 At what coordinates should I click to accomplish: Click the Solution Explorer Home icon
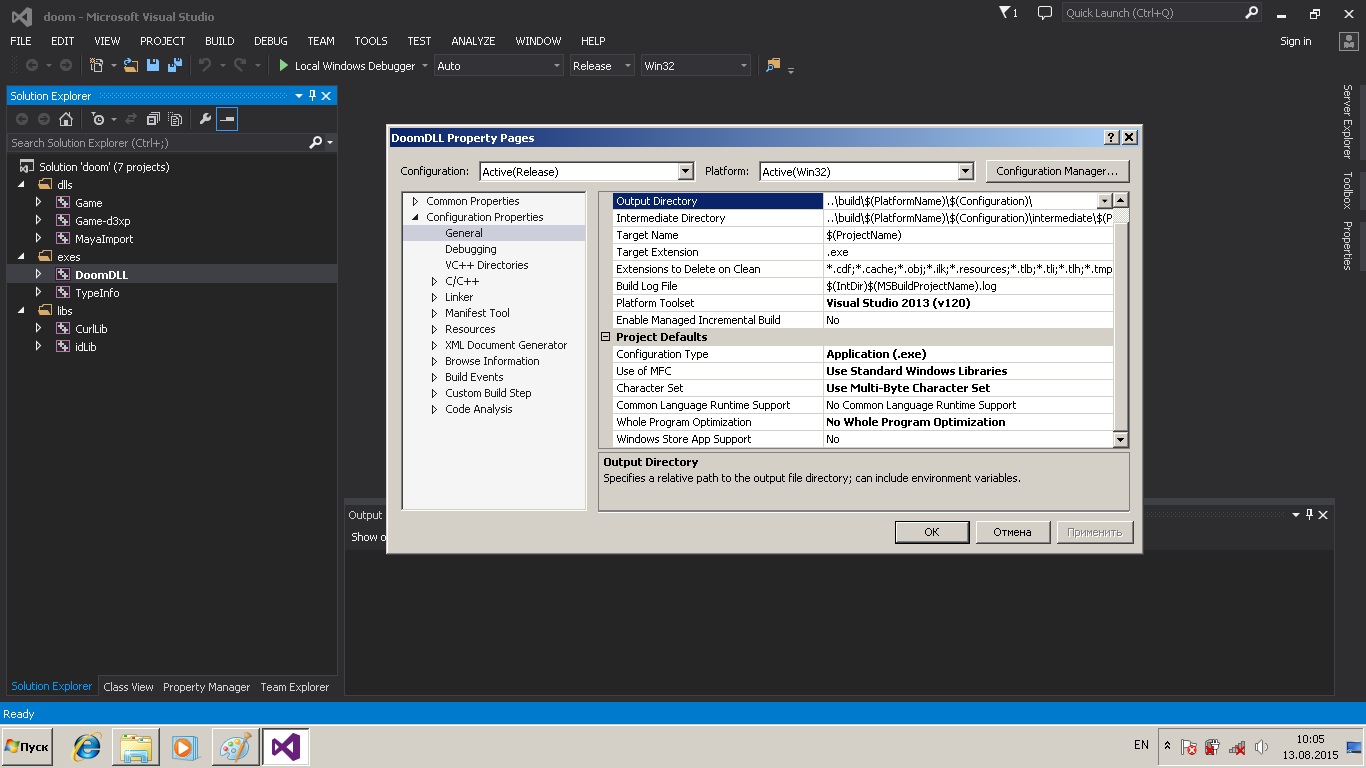click(66, 119)
